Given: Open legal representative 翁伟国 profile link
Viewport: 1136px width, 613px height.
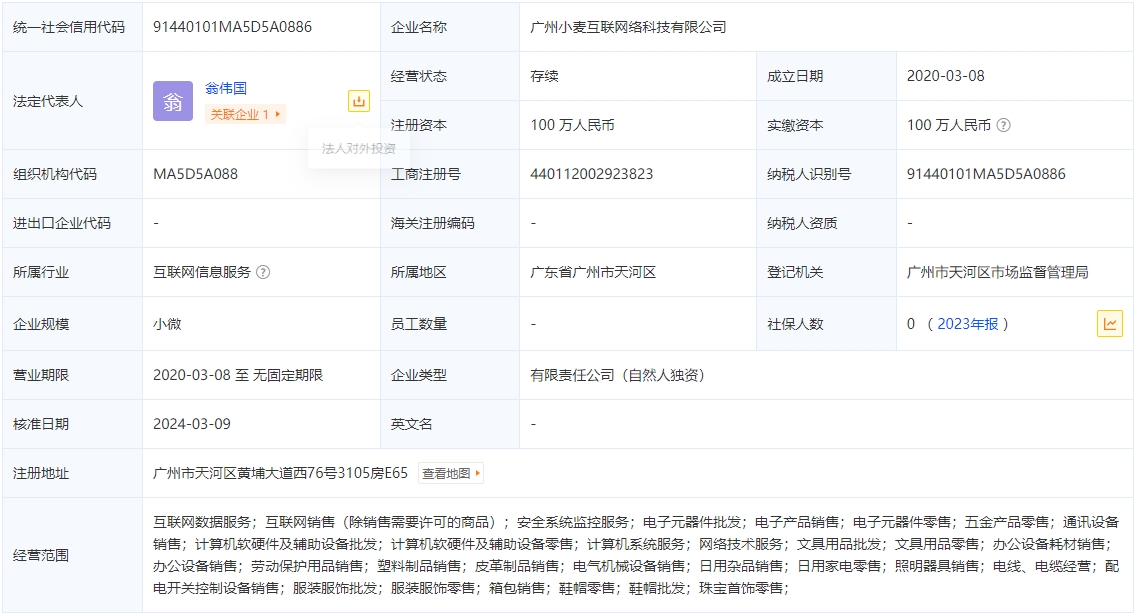Looking at the screenshot, I should (226, 89).
